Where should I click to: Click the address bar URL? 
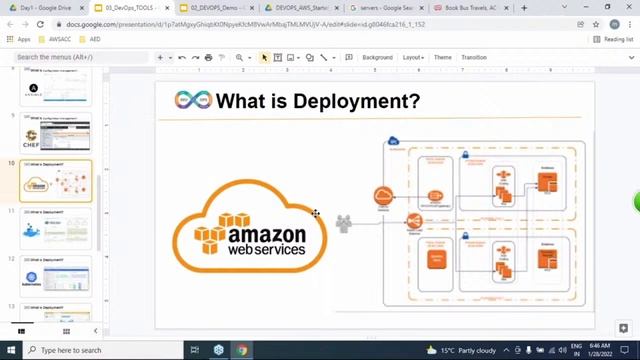click(x=246, y=24)
